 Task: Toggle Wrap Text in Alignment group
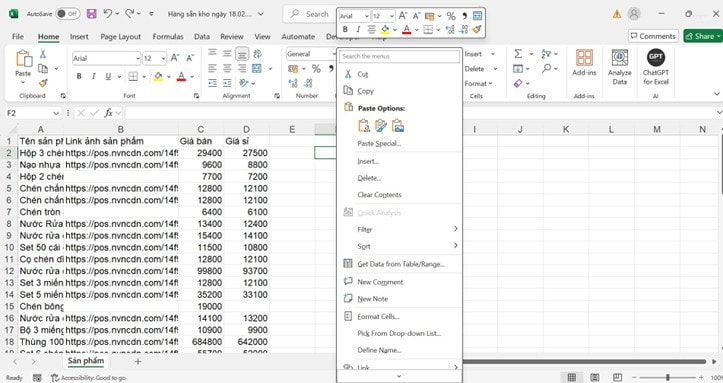[257, 53]
